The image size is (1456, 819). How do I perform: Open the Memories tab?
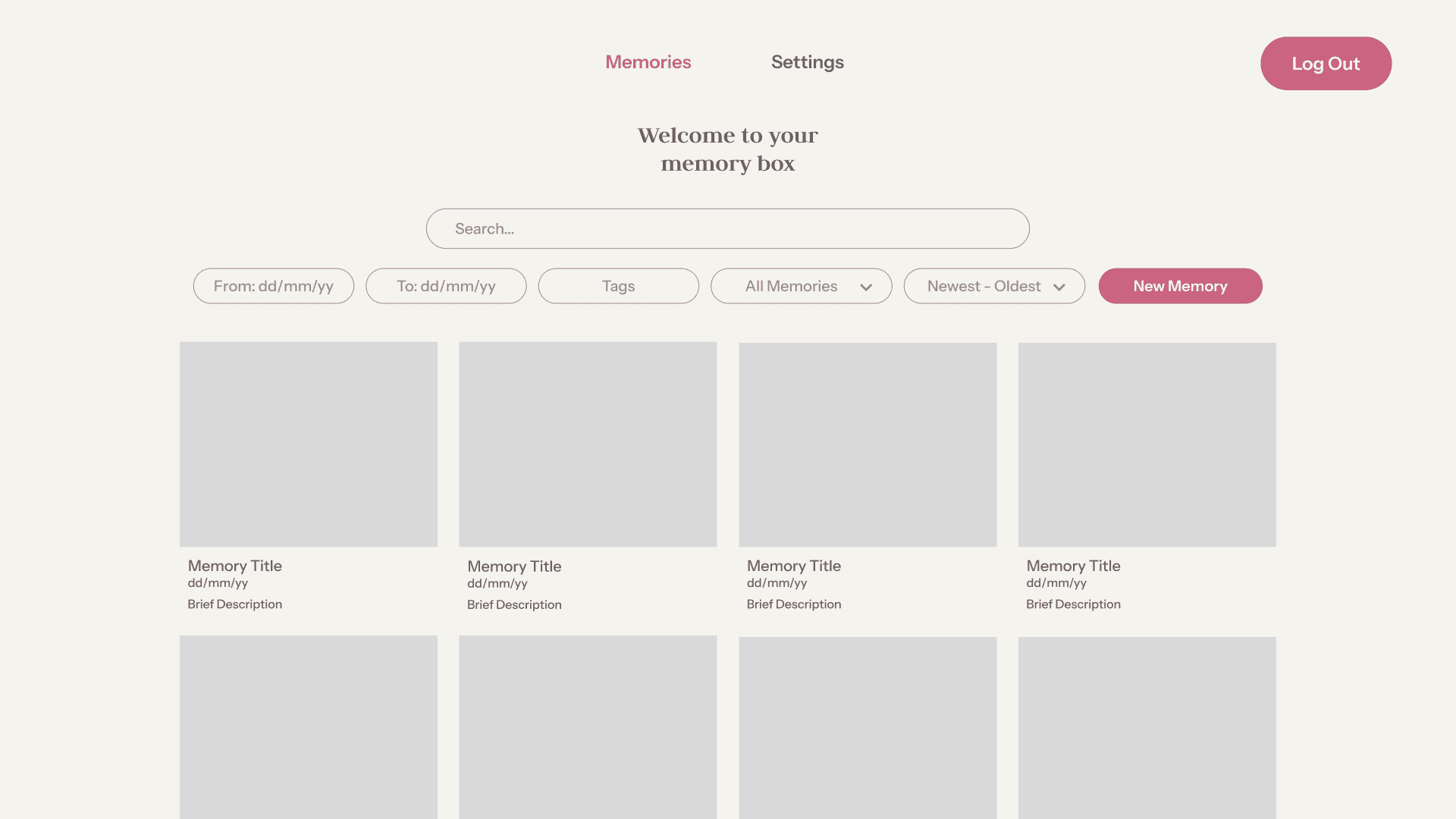pos(648,62)
